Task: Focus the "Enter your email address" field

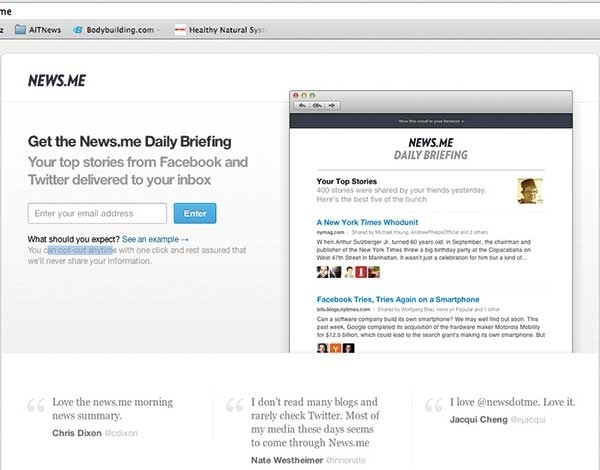Action: pos(97,213)
